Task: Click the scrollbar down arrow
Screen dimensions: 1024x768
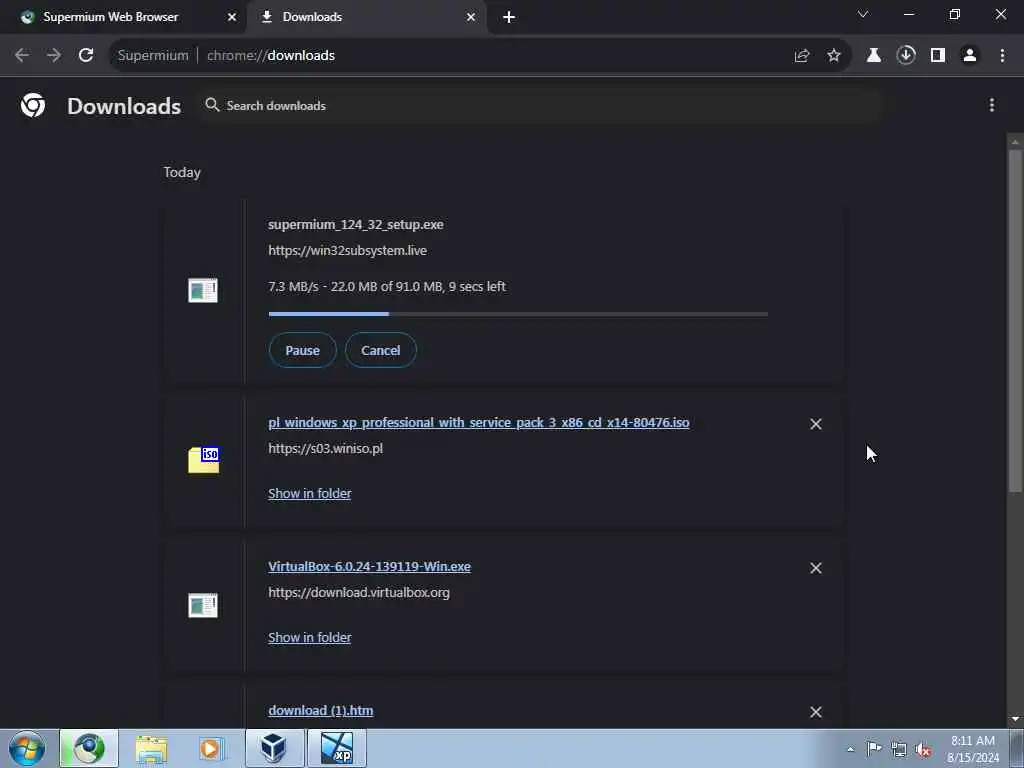Action: point(1015,719)
